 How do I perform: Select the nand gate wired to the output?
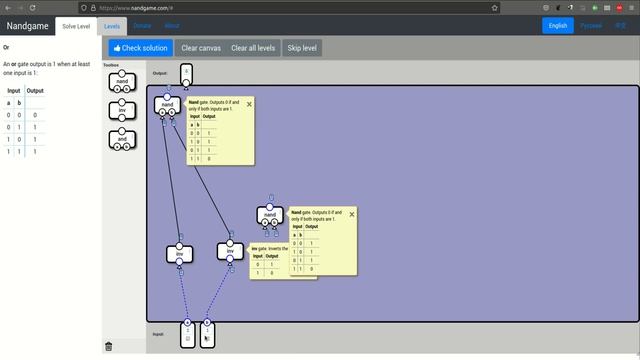[167, 105]
